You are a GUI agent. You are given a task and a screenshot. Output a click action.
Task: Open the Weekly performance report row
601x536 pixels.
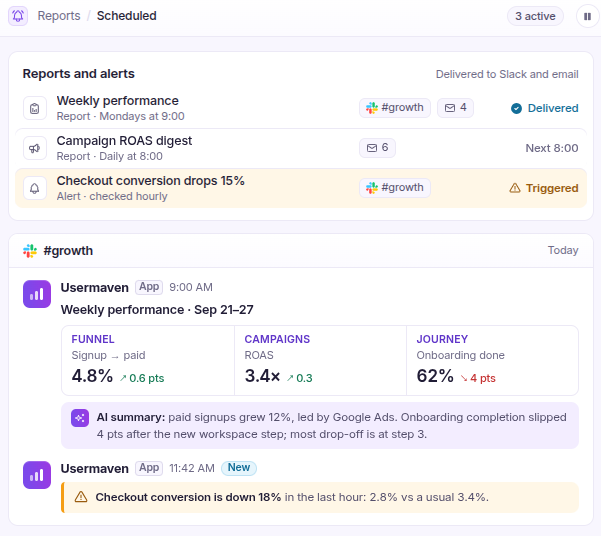tap(301, 108)
